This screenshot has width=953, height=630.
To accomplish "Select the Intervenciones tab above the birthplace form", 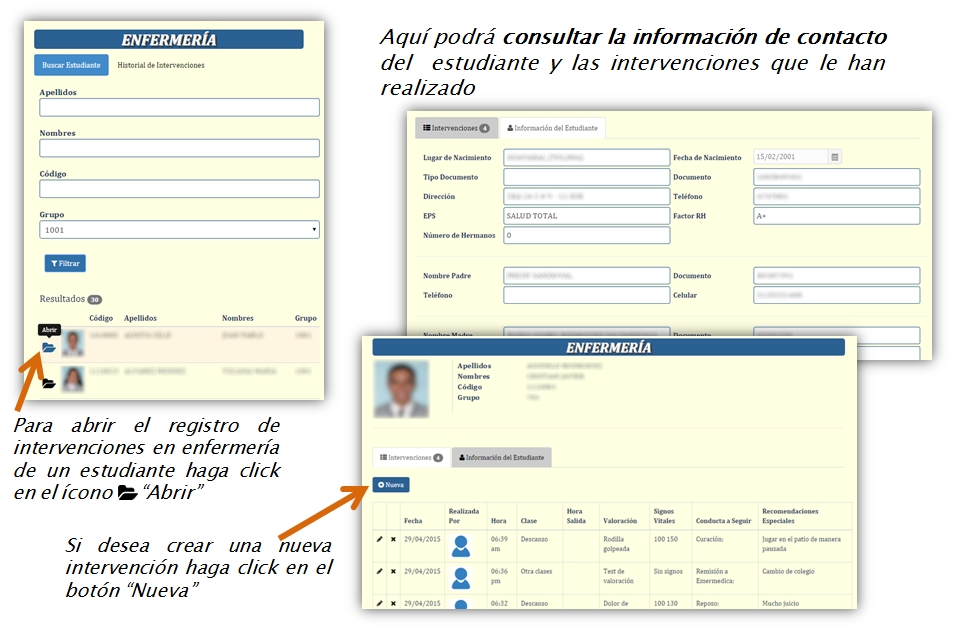I will (x=456, y=128).
